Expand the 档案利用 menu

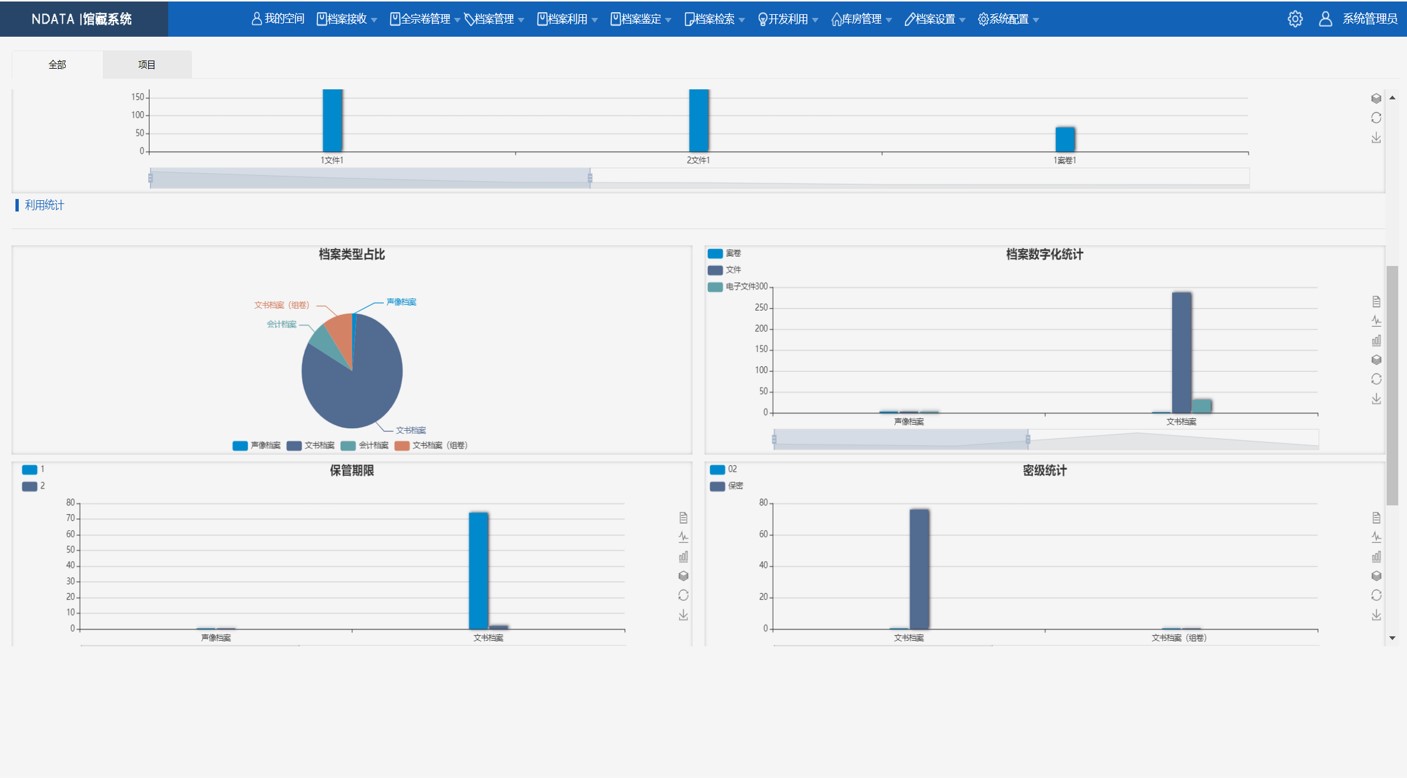click(x=567, y=19)
